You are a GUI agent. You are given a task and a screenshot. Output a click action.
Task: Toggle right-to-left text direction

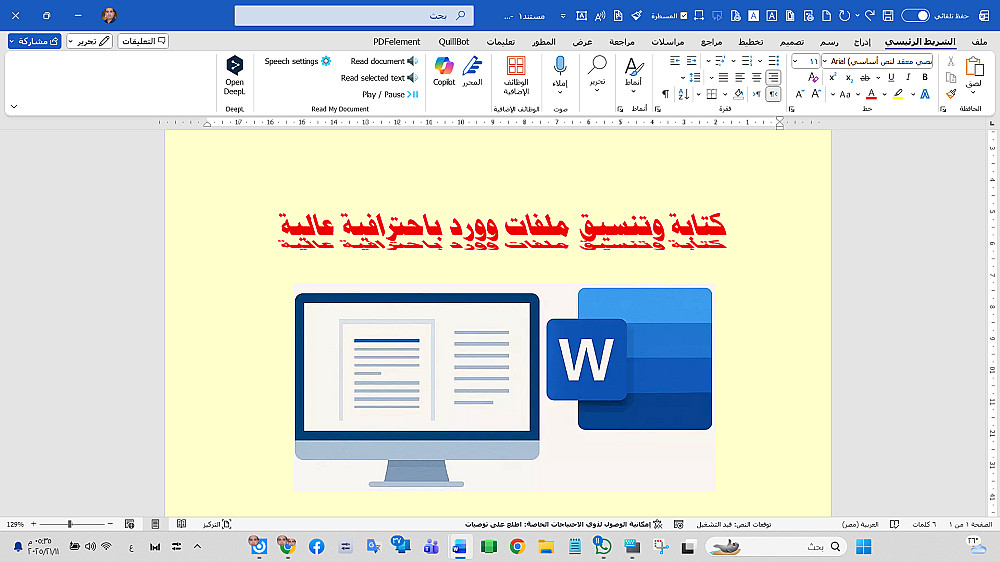tap(773, 94)
